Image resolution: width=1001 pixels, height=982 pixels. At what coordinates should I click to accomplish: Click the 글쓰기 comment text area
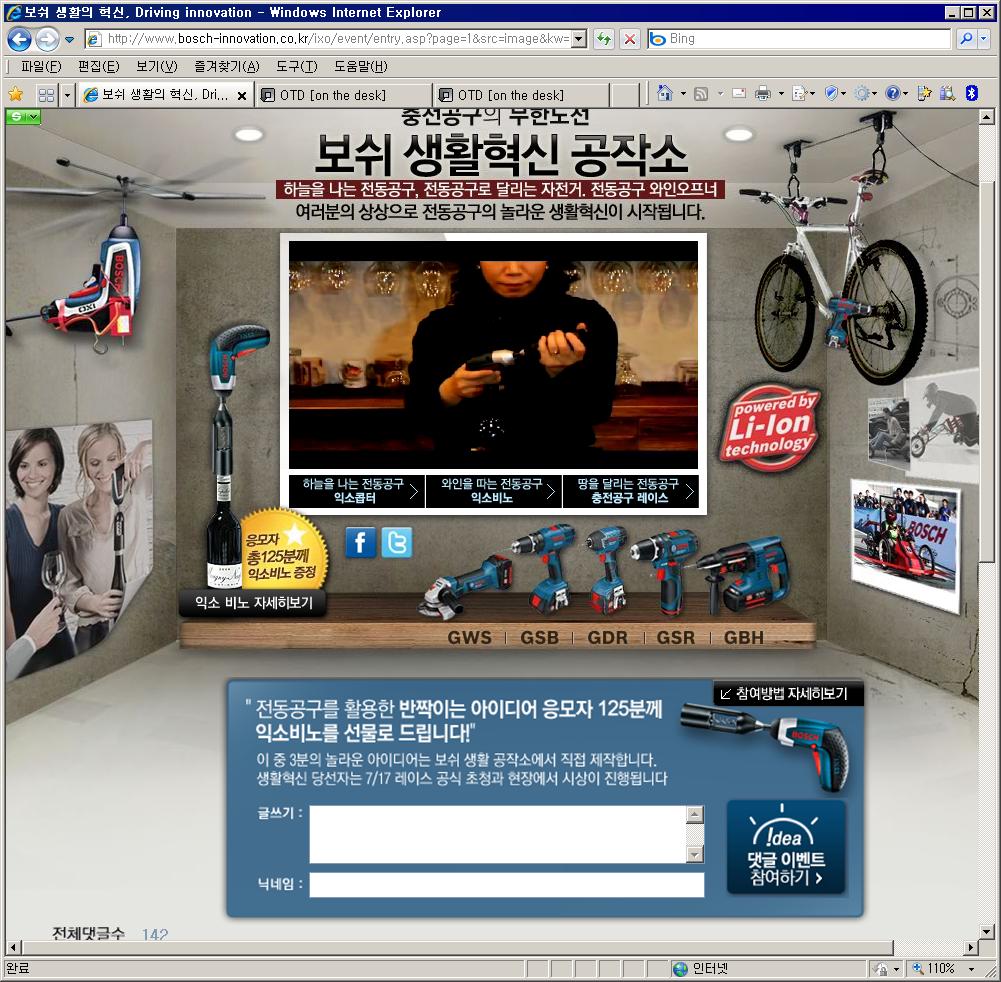(498, 834)
